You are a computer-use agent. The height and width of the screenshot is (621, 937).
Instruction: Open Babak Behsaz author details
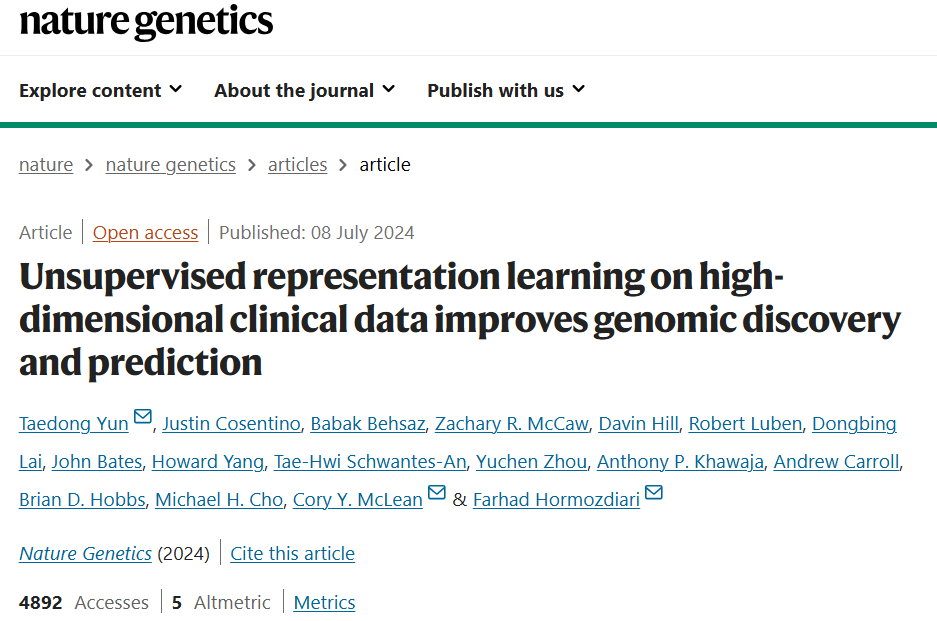365,424
